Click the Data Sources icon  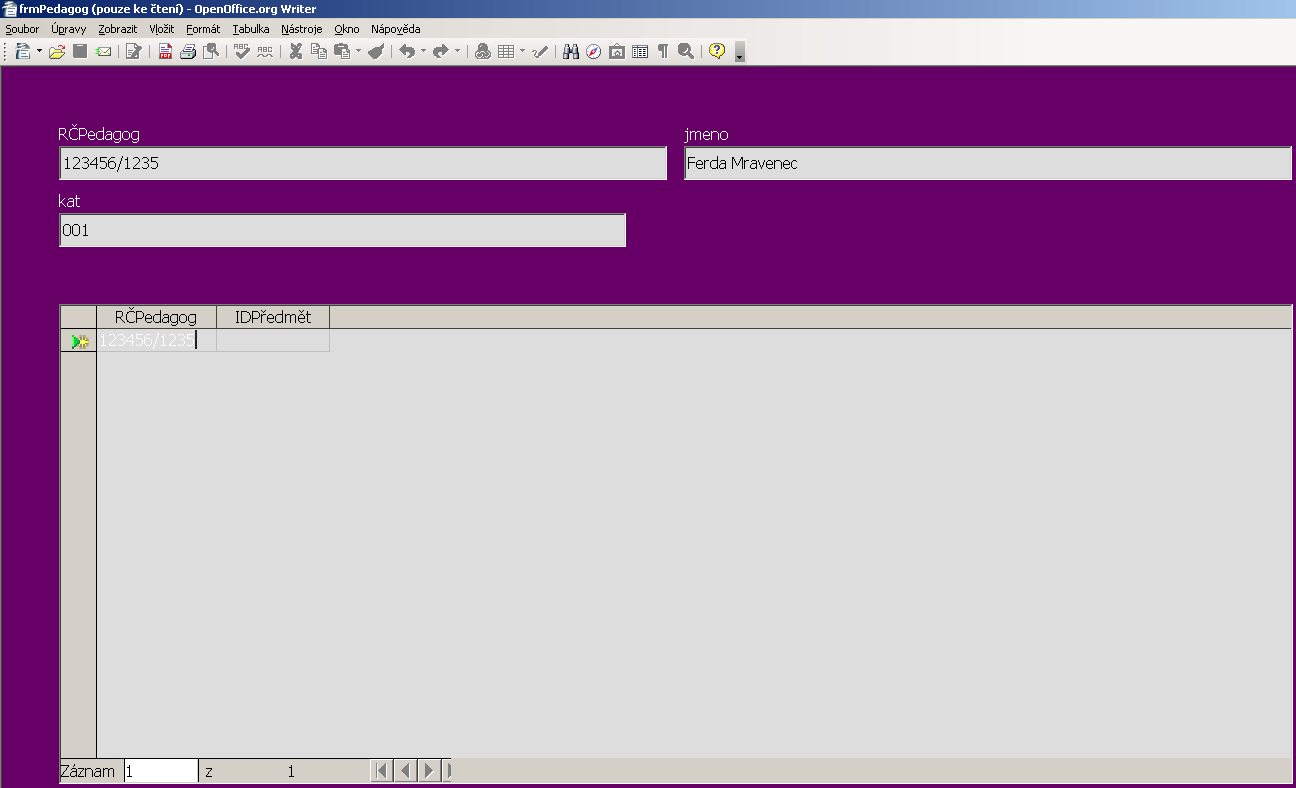coord(640,51)
